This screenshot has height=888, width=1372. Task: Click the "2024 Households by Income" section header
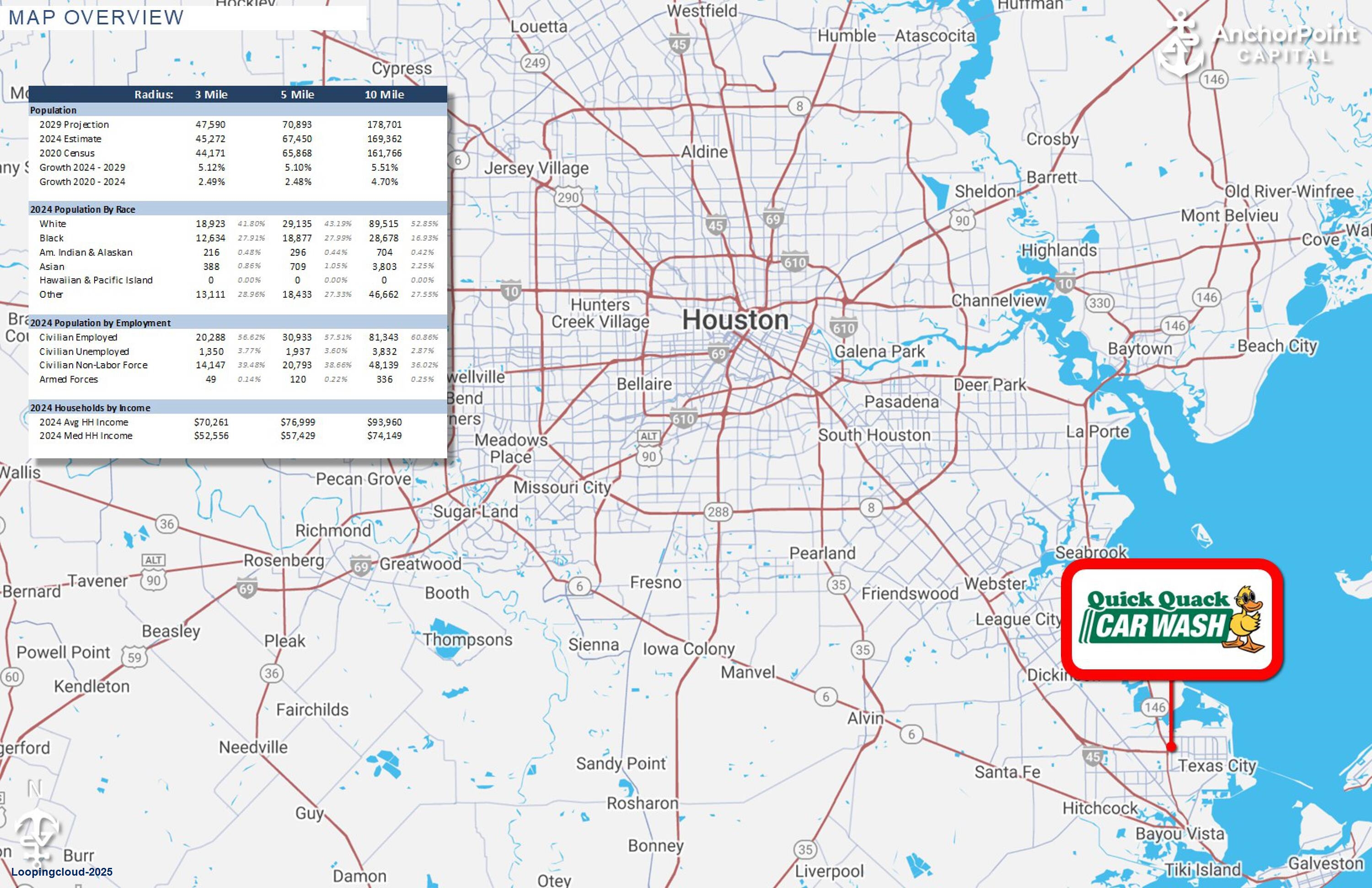(90, 408)
